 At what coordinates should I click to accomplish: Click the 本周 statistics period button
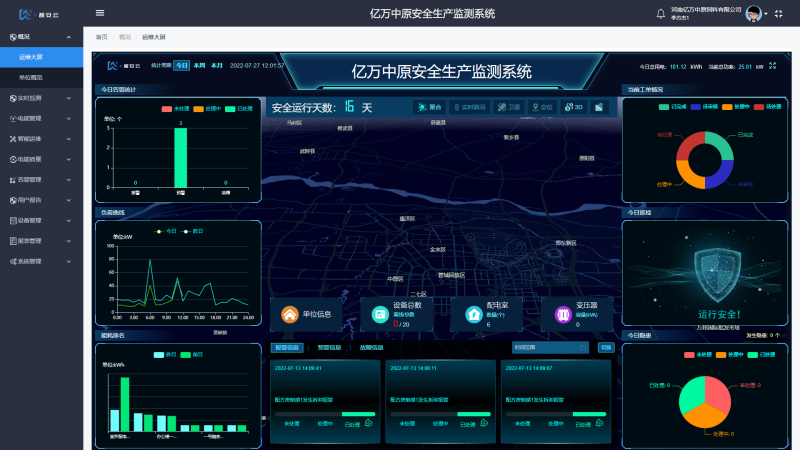tap(198, 65)
